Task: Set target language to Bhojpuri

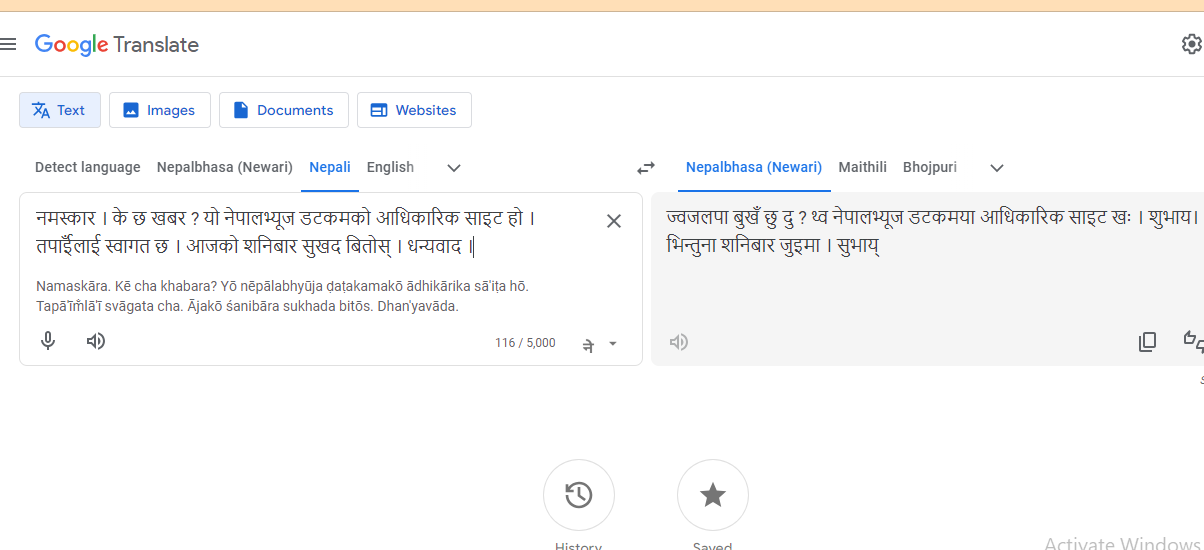Action: (x=930, y=167)
